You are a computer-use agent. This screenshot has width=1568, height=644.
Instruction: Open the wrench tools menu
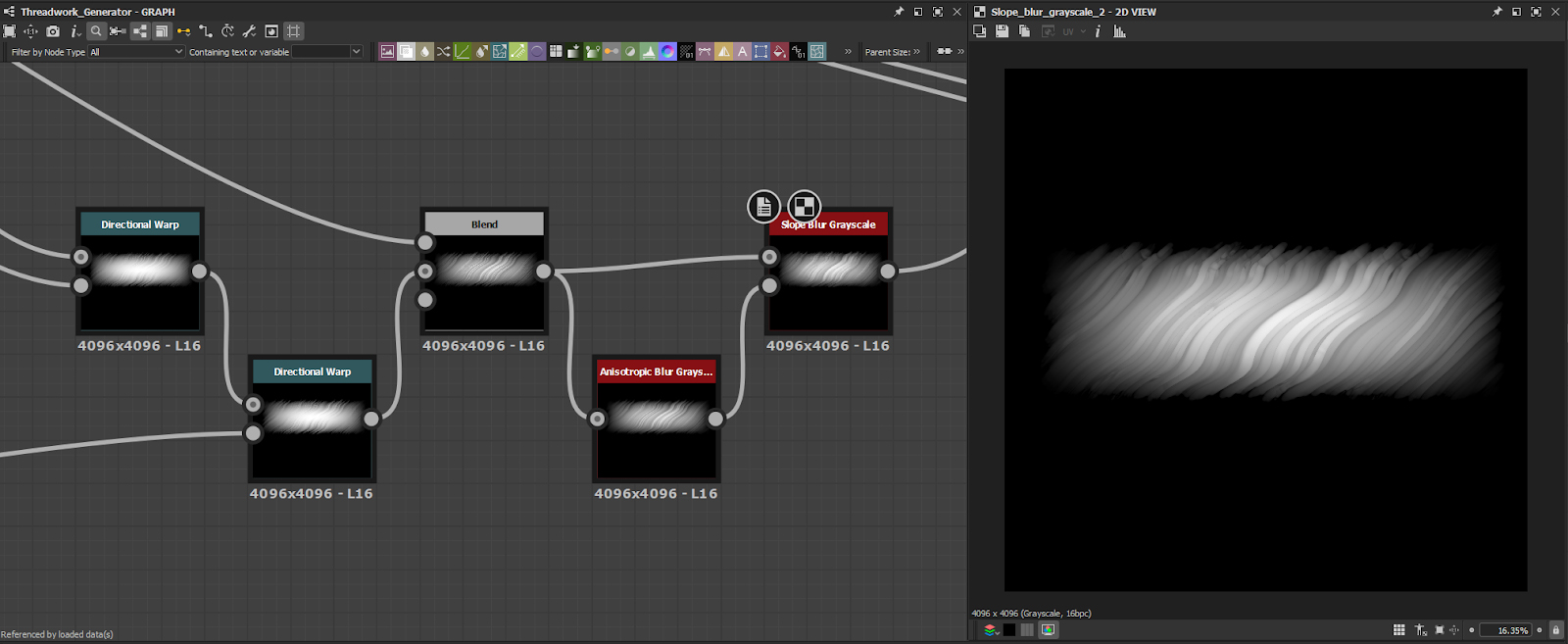(250, 31)
